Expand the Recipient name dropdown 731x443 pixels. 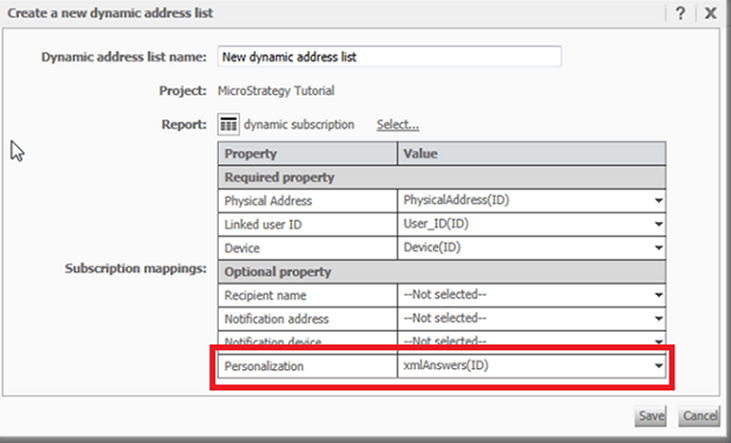pos(658,295)
